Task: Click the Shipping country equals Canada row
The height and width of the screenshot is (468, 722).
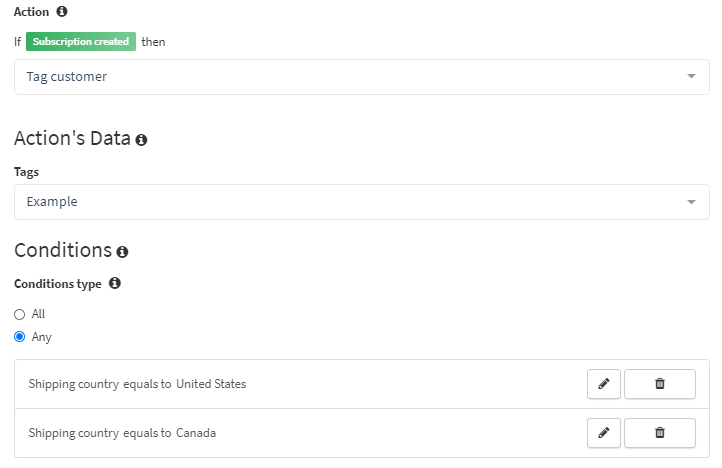Action: (x=361, y=433)
